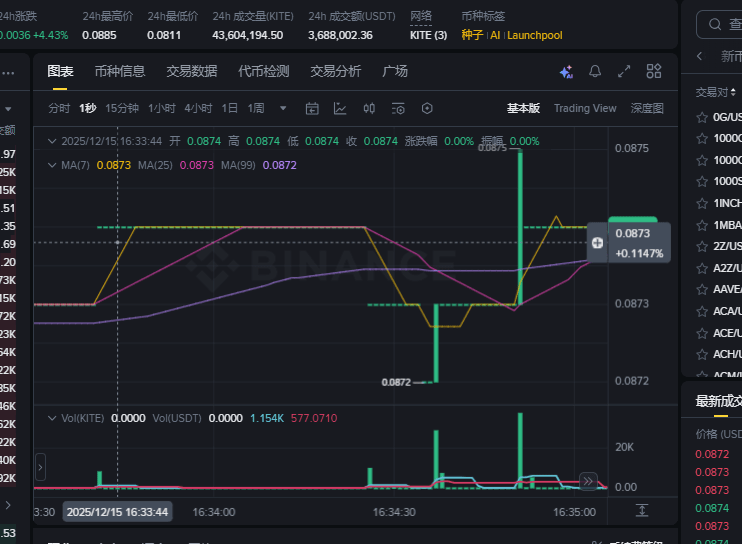This screenshot has height=544, width=742.
Task: Switch to 交易分析 tab
Action: pos(336,71)
